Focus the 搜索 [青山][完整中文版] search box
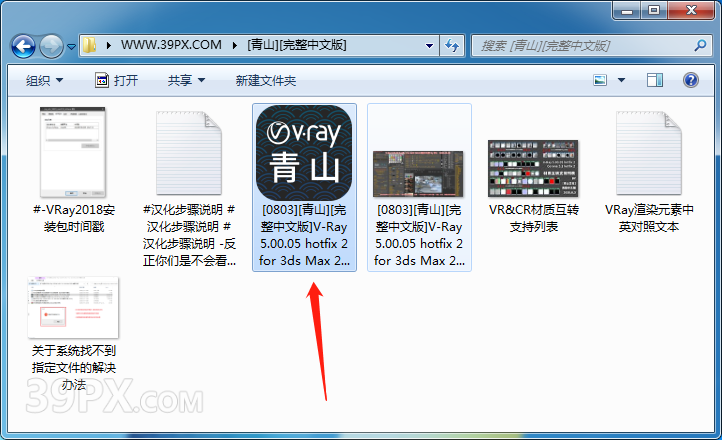The height and width of the screenshot is (440, 722). (x=582, y=46)
